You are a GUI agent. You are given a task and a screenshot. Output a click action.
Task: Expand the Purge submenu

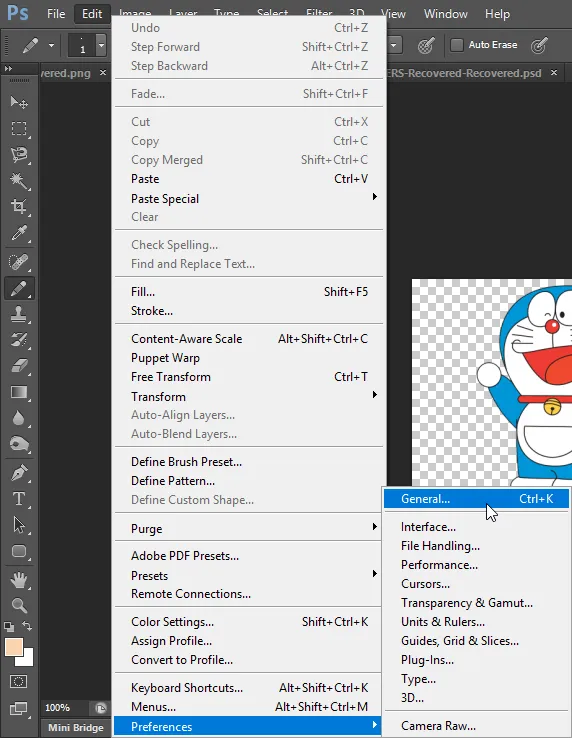point(249,528)
